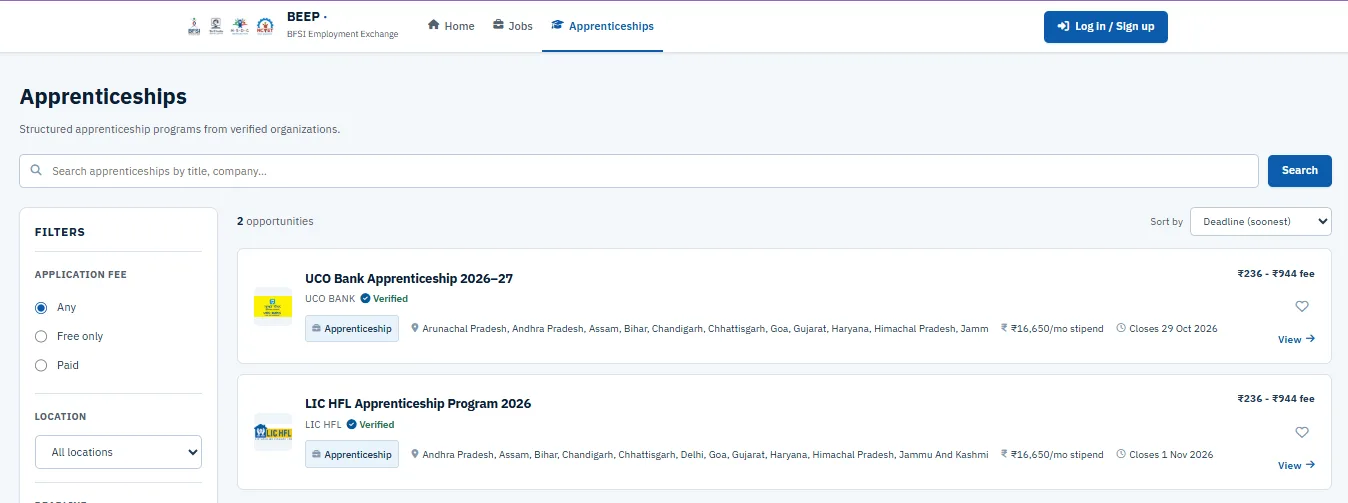Click location pin icon on UCO Bank card
Viewport: 1348px width, 503px height.
coord(415,328)
